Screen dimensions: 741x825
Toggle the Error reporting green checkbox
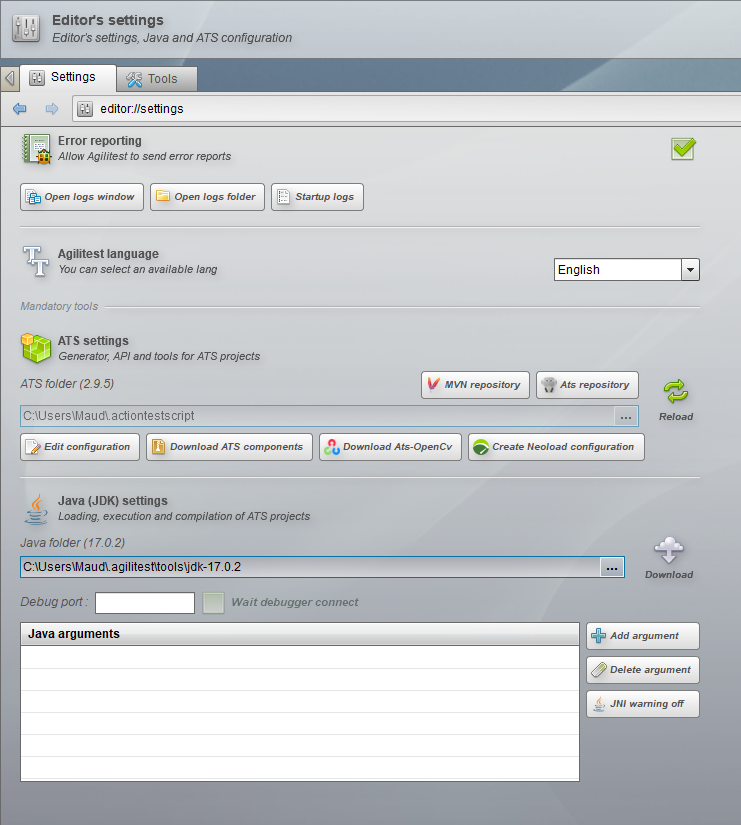pyautogui.click(x=683, y=149)
